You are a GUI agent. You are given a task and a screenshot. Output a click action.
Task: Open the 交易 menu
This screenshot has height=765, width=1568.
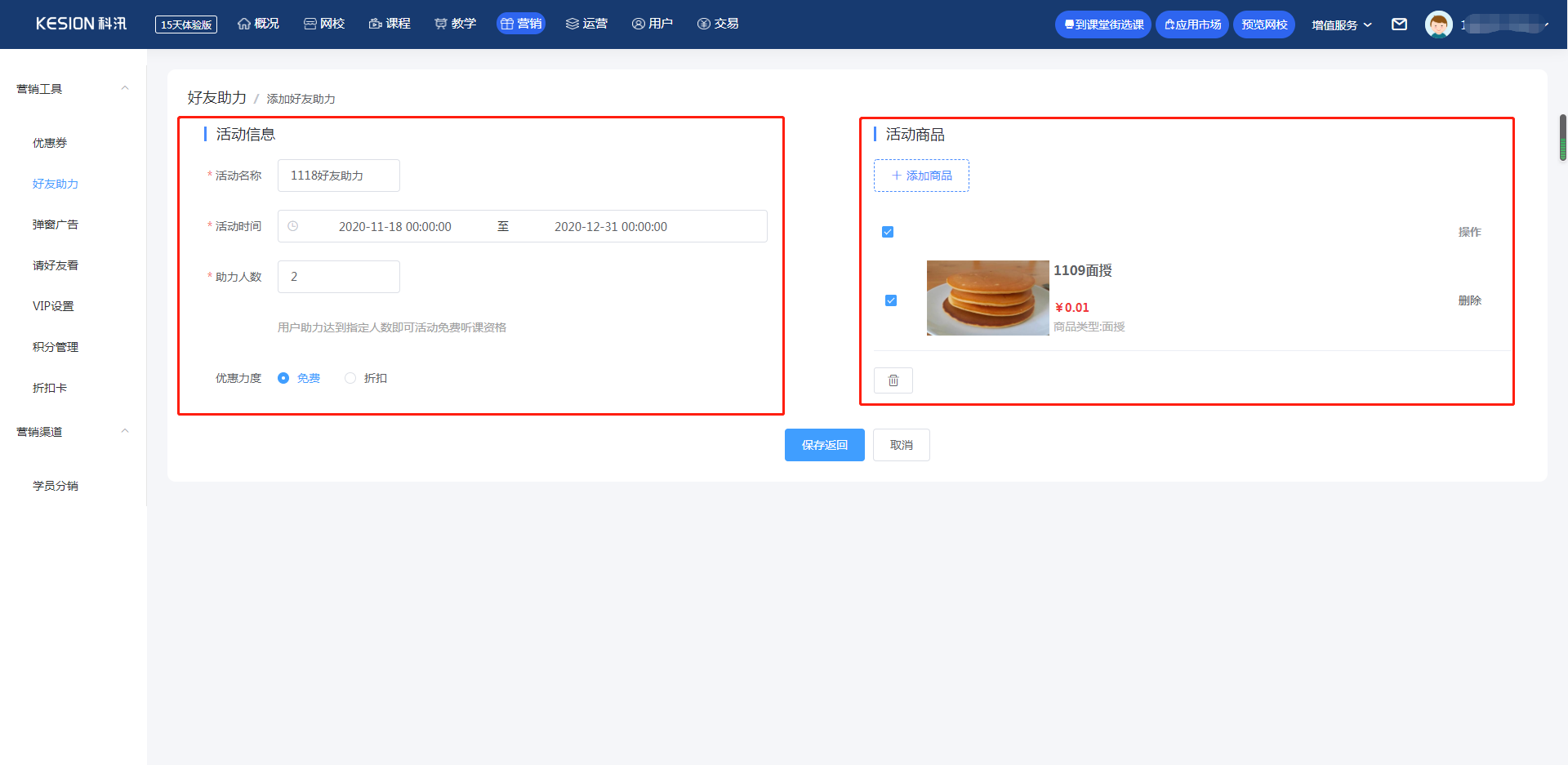718,24
